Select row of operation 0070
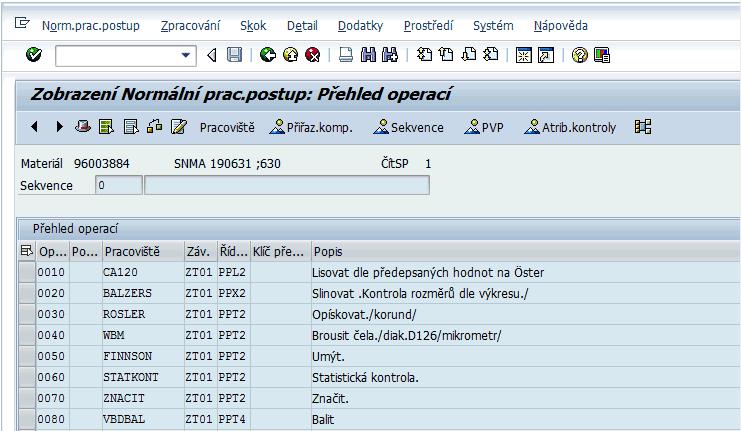This screenshot has width=741, height=431. coord(27,398)
